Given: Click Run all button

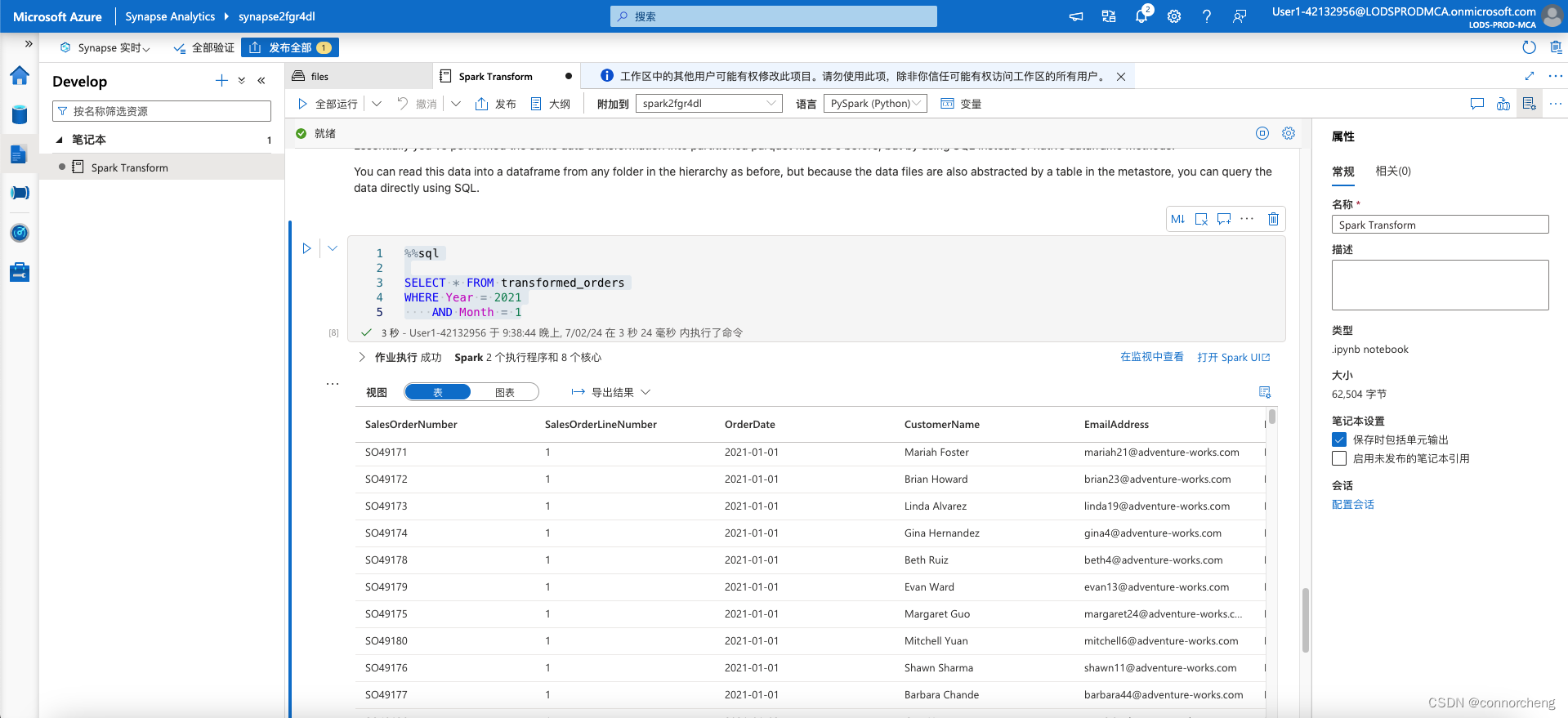Looking at the screenshot, I should pyautogui.click(x=328, y=104).
